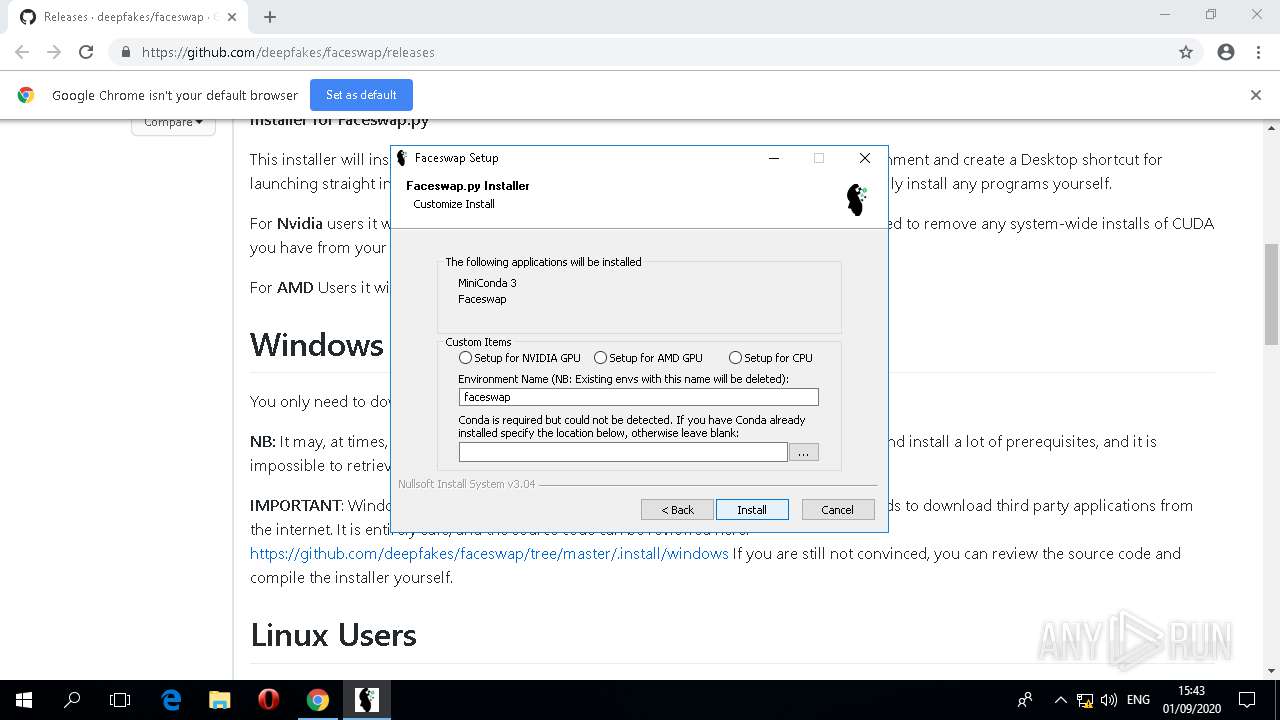Cancel the Faceswap setup
The image size is (1280, 720).
point(838,510)
